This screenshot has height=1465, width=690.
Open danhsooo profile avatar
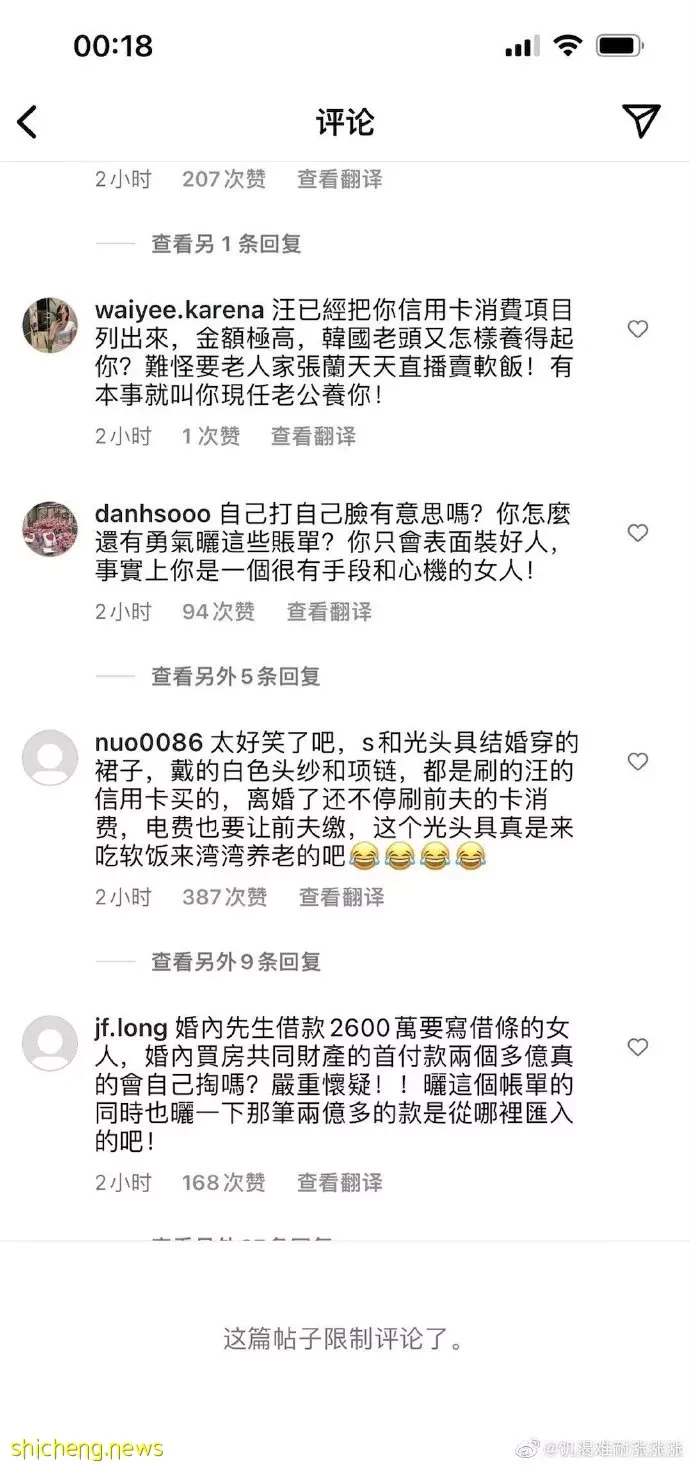point(50,529)
